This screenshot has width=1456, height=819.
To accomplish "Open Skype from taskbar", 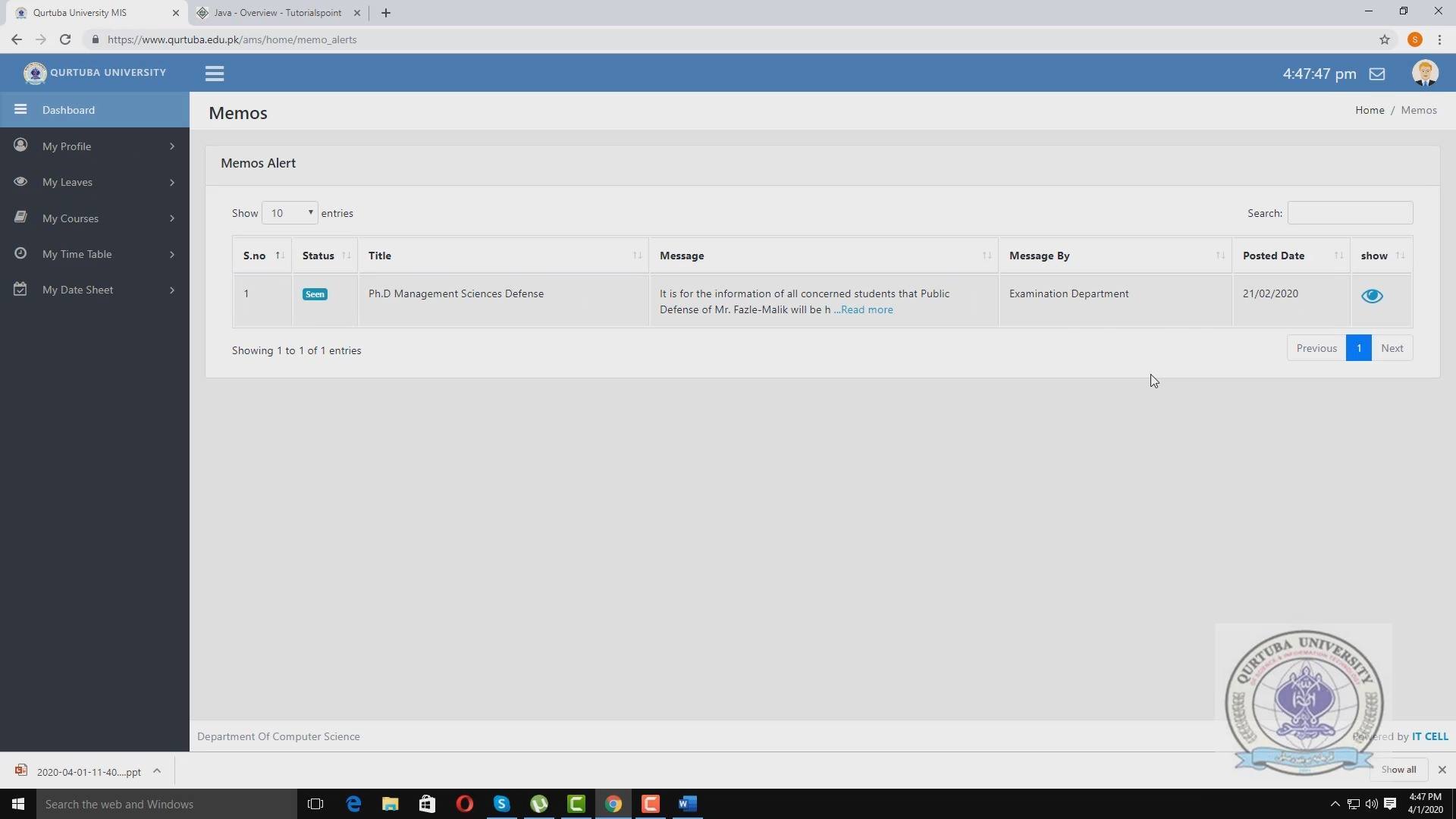I will (x=502, y=804).
